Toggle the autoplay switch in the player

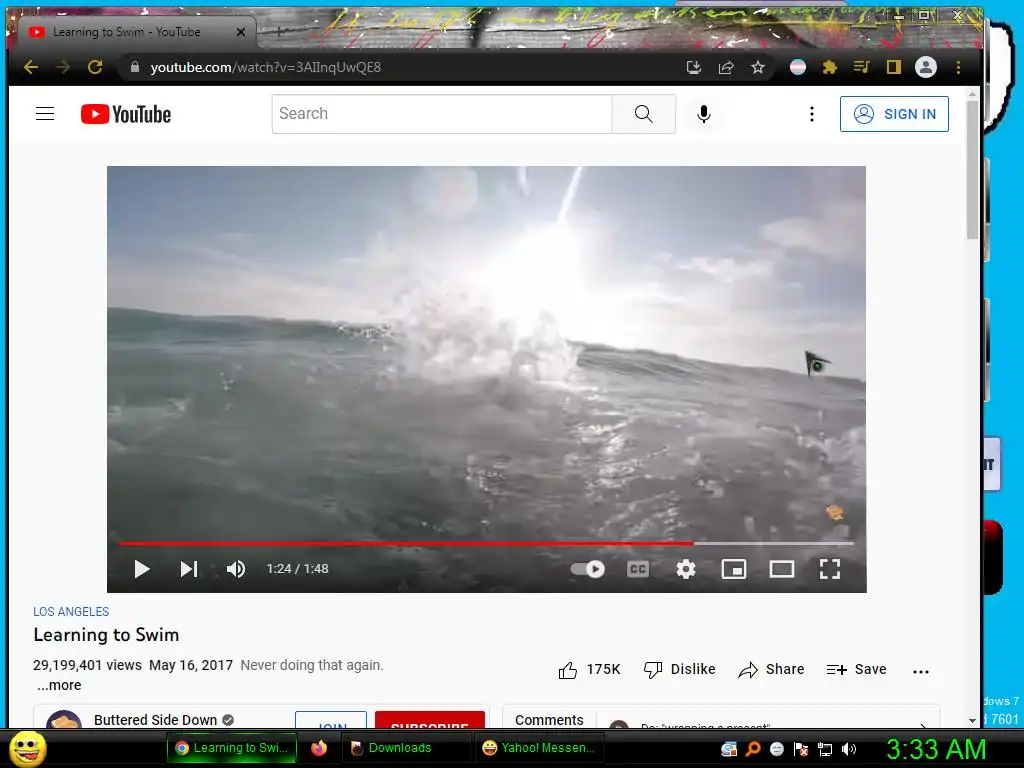coord(588,569)
